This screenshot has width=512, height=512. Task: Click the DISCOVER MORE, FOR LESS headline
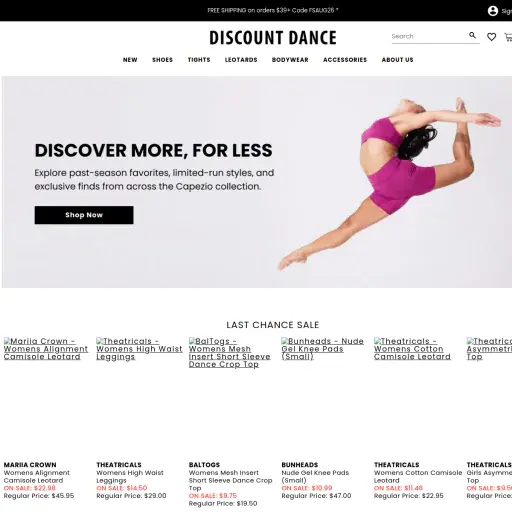(x=154, y=150)
